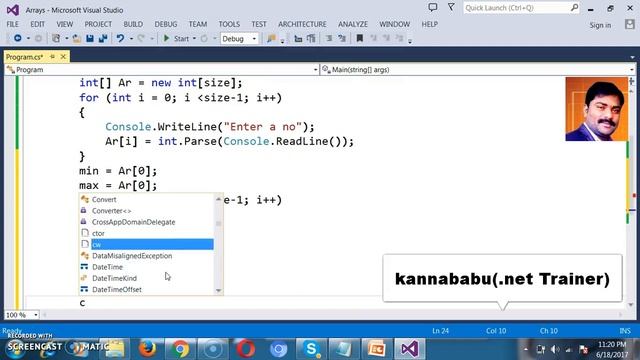Click the Quick Launch search magnifier icon
The image size is (640, 360).
coord(574,7)
